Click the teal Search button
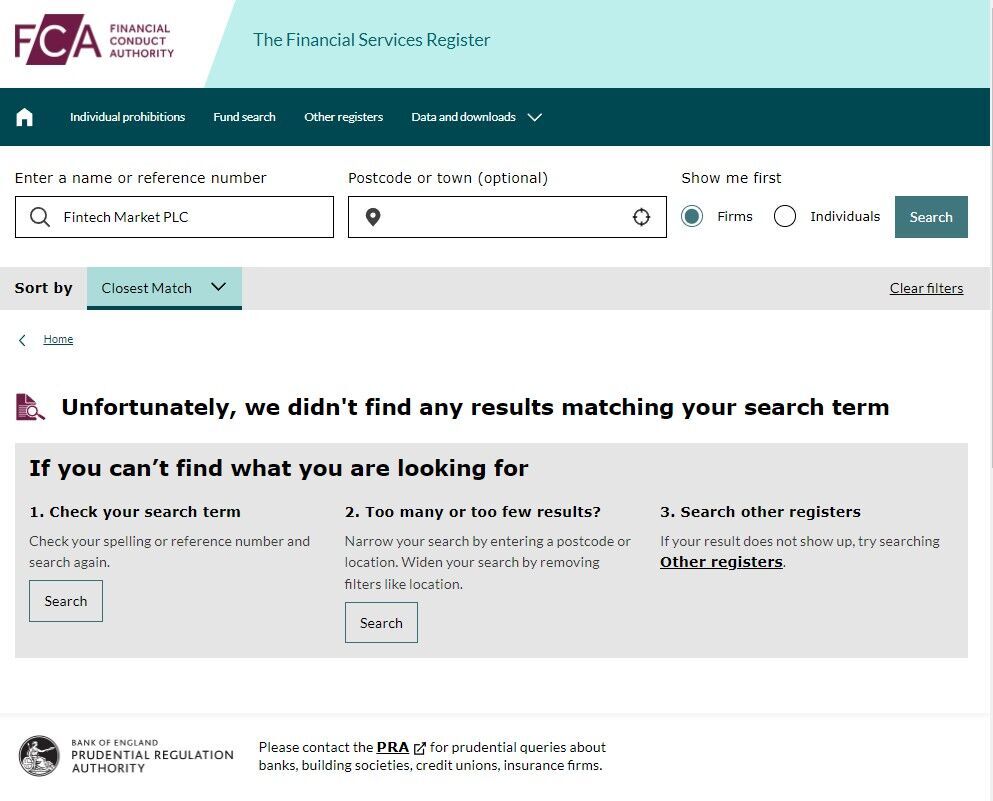 931,217
